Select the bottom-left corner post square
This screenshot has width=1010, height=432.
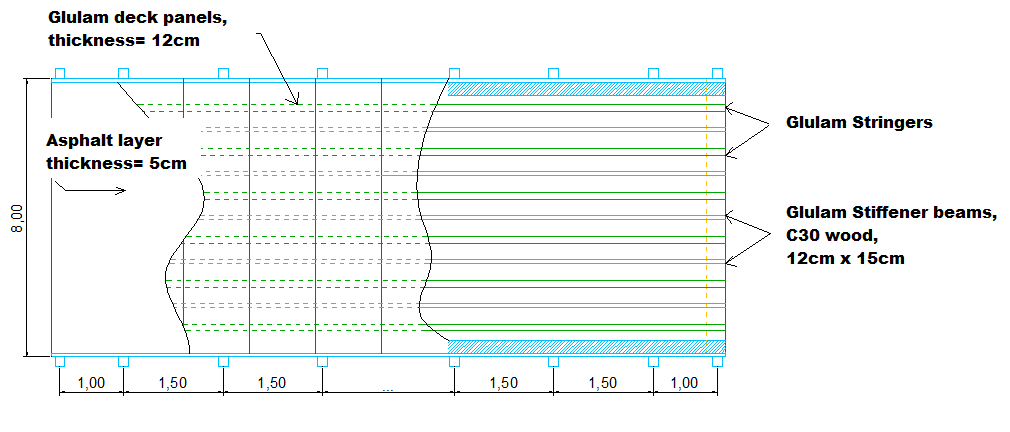click(59, 361)
